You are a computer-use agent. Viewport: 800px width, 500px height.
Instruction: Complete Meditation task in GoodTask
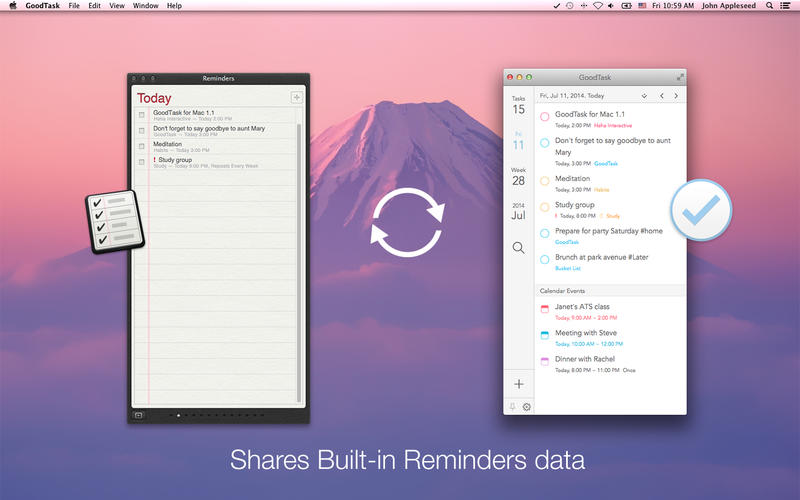coord(544,180)
